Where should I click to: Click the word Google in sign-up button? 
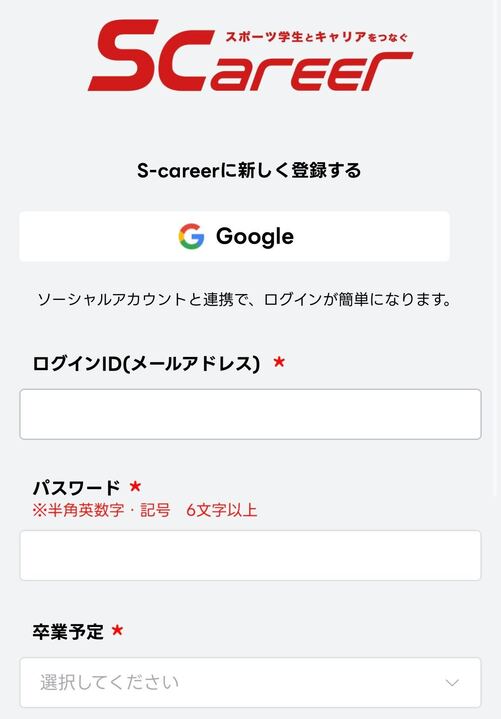pyautogui.click(x=255, y=237)
